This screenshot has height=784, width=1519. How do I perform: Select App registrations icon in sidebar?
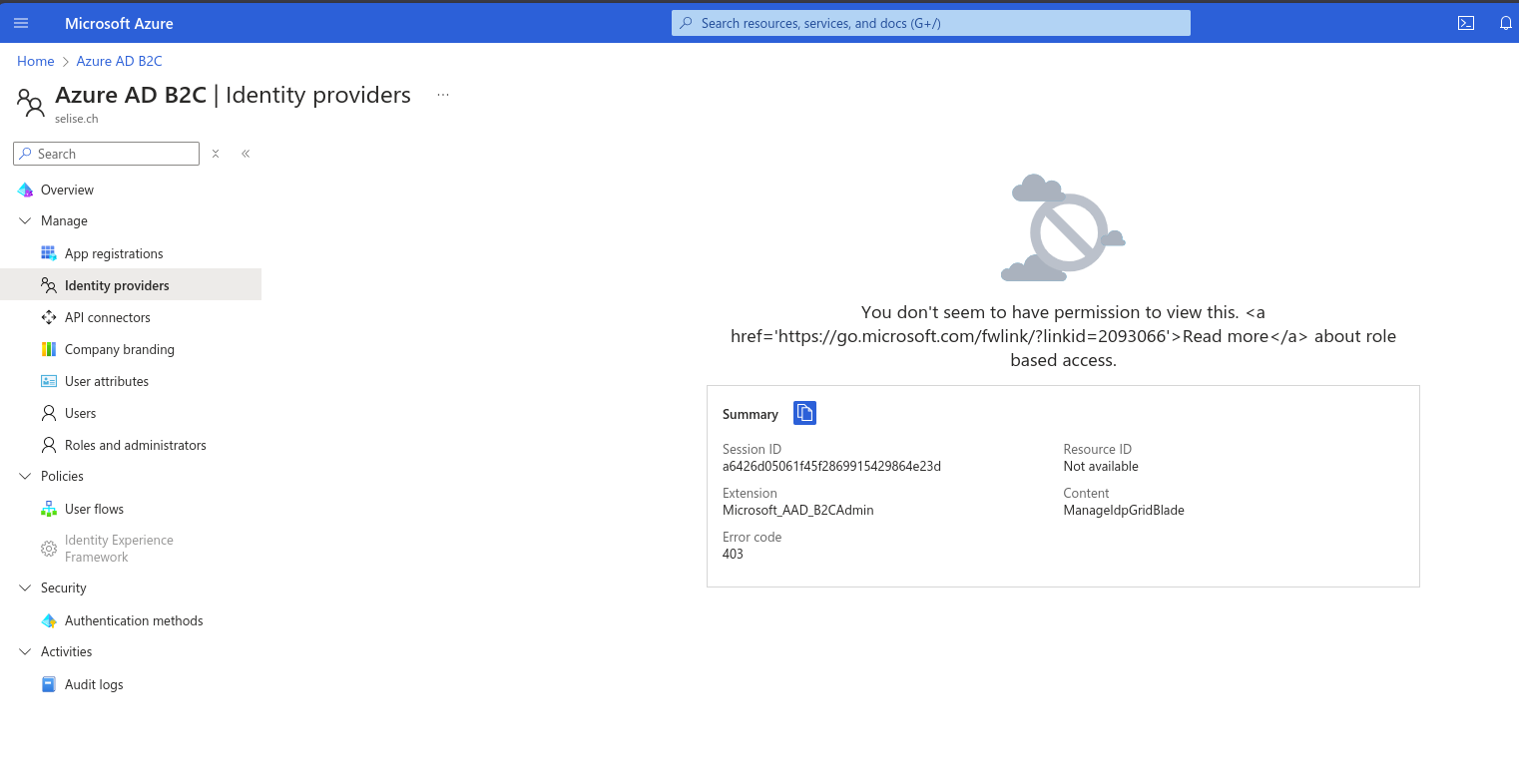48,253
